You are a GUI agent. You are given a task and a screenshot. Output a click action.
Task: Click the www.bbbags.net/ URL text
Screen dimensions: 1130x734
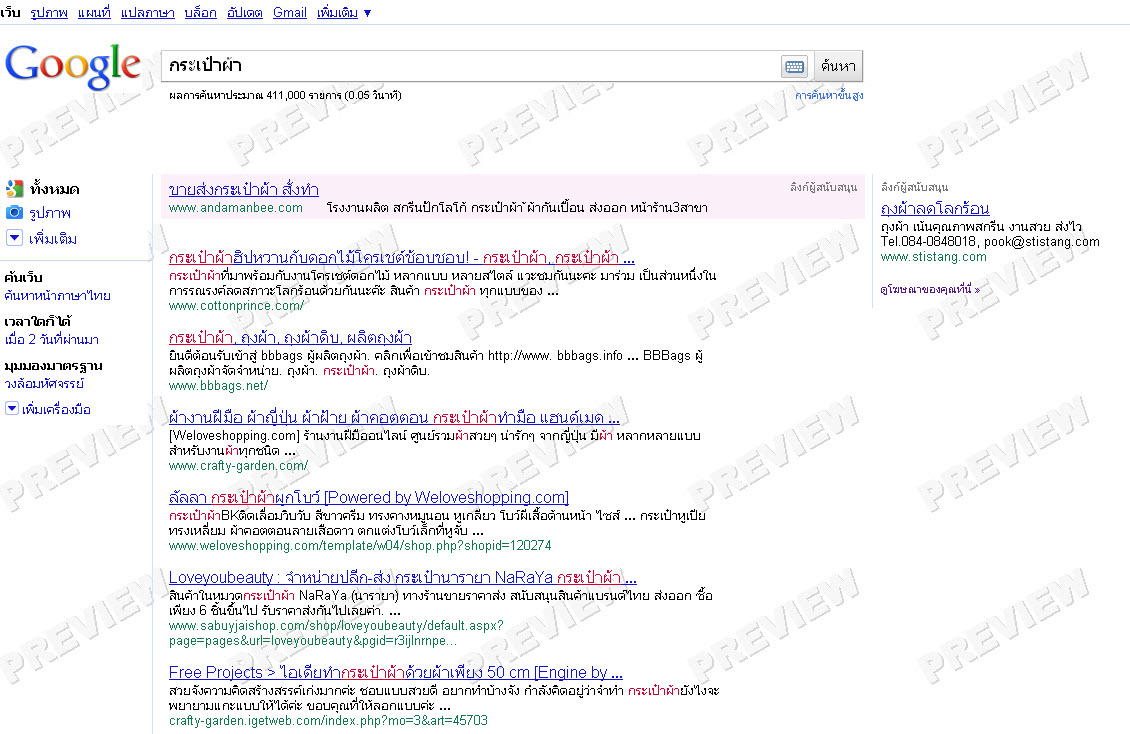coord(218,386)
